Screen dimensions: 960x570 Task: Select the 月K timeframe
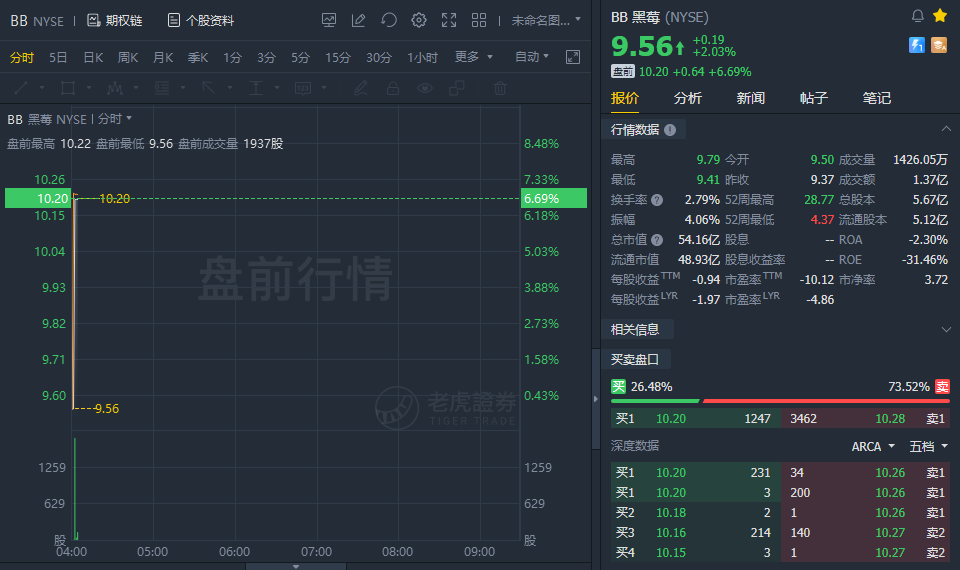(163, 58)
